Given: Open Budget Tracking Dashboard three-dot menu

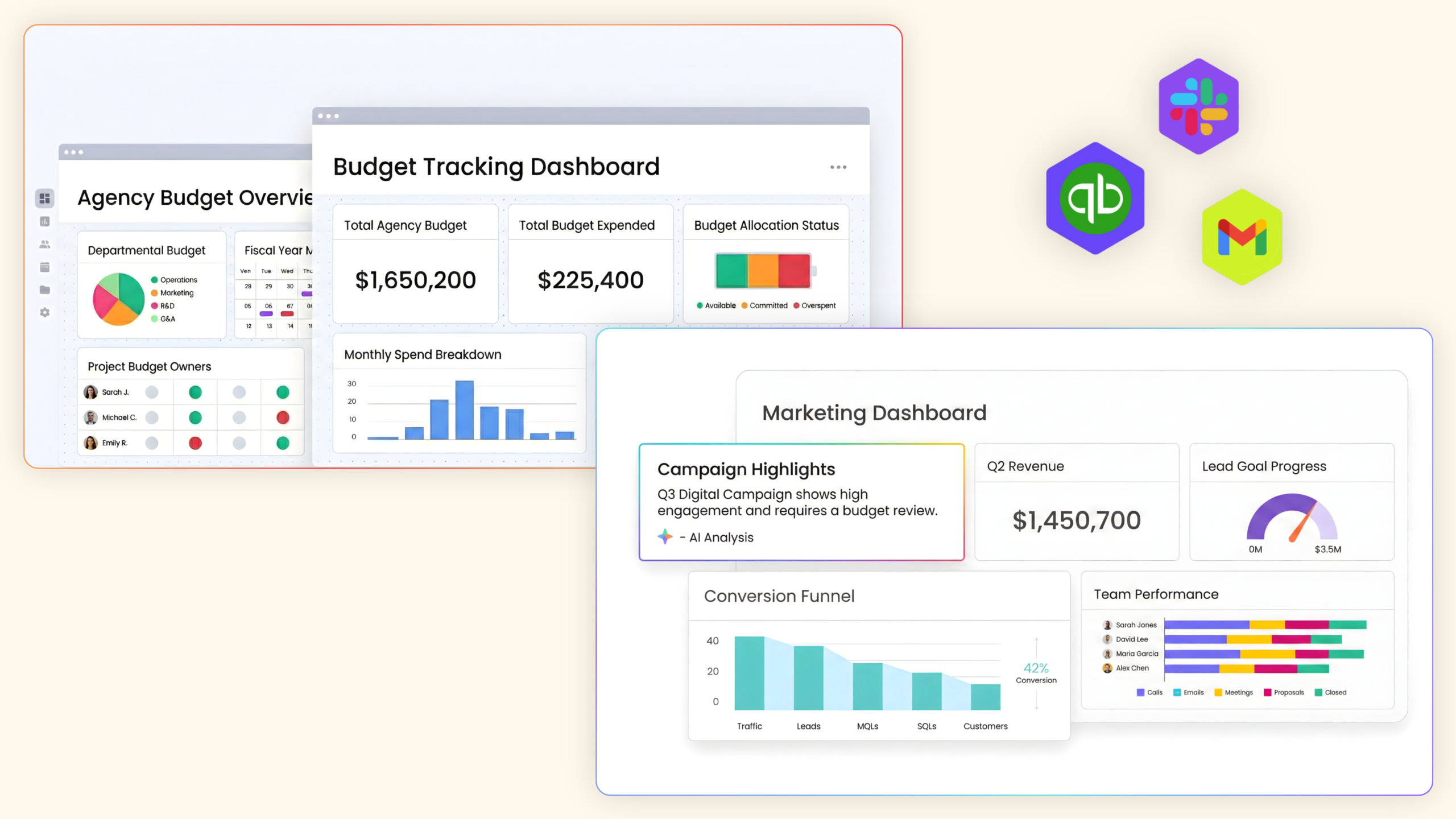Looking at the screenshot, I should pyautogui.click(x=838, y=167).
